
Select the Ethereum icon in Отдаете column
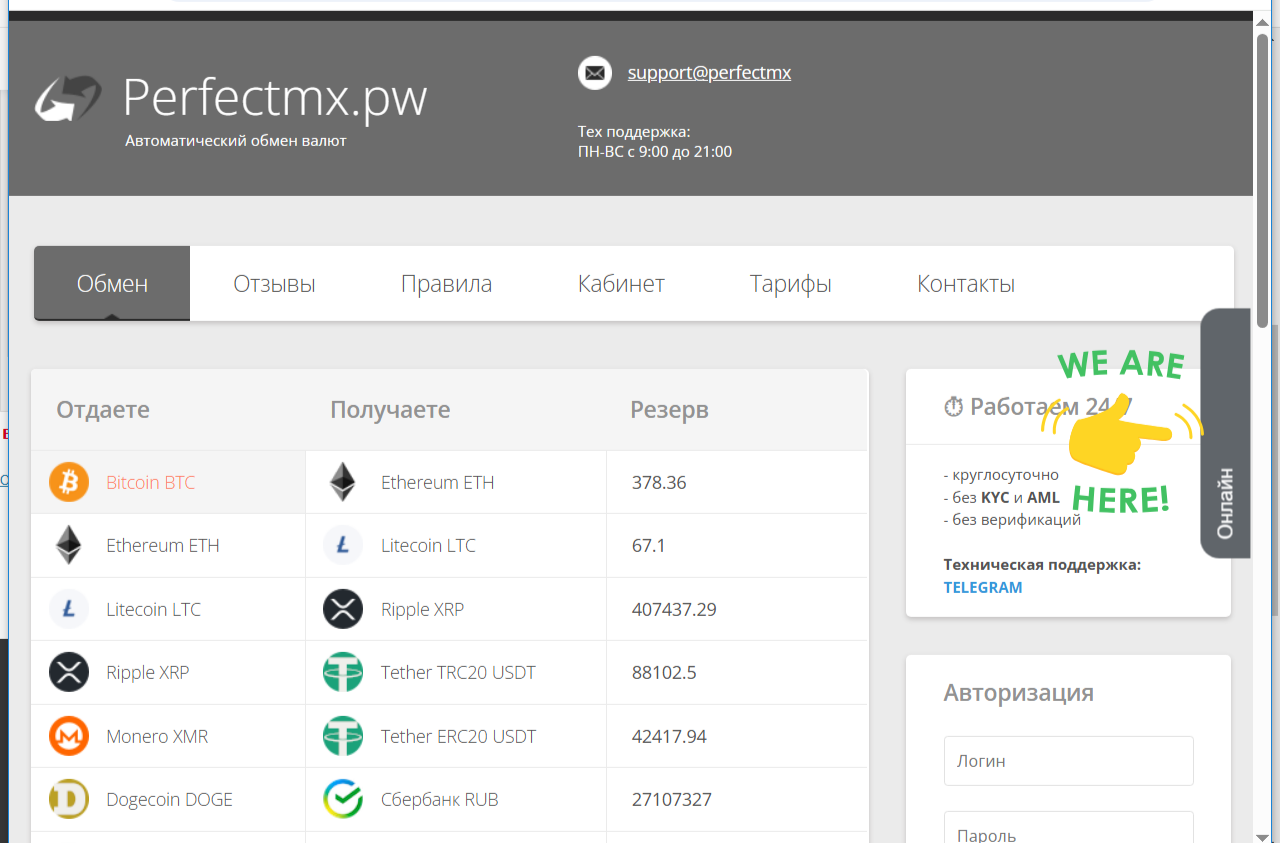click(x=69, y=545)
